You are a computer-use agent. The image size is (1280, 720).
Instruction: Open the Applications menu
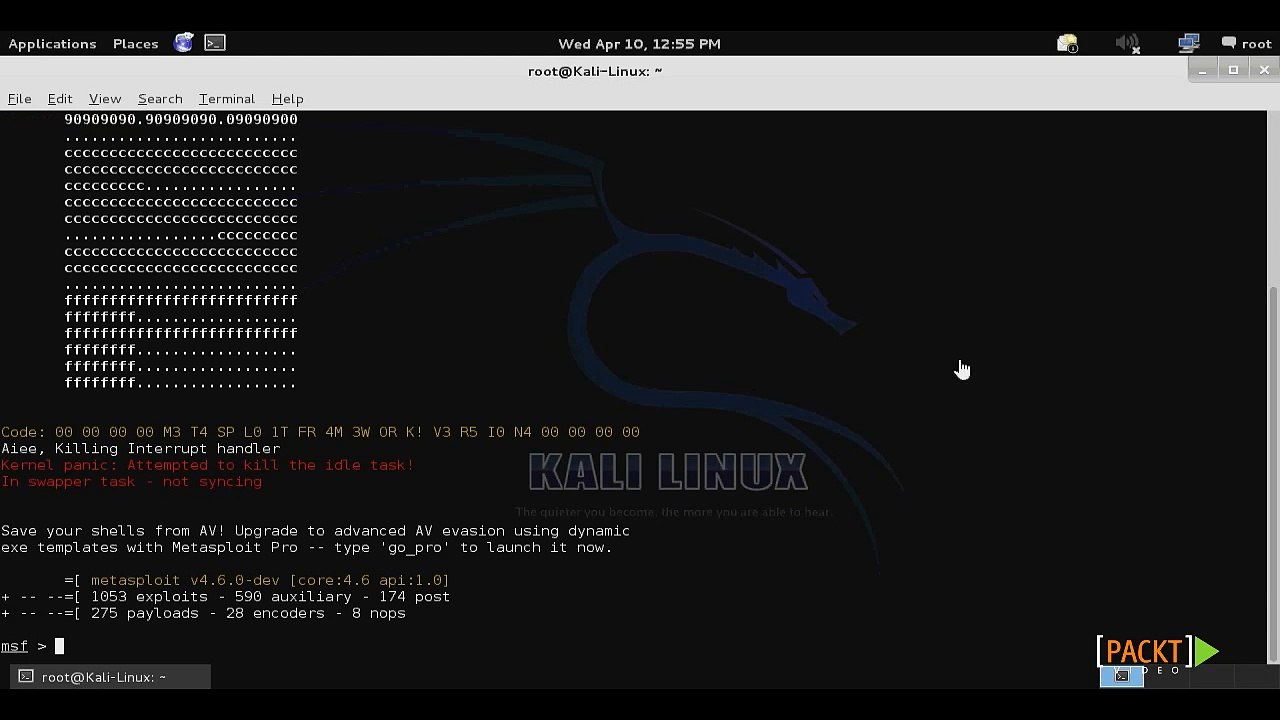[x=52, y=44]
